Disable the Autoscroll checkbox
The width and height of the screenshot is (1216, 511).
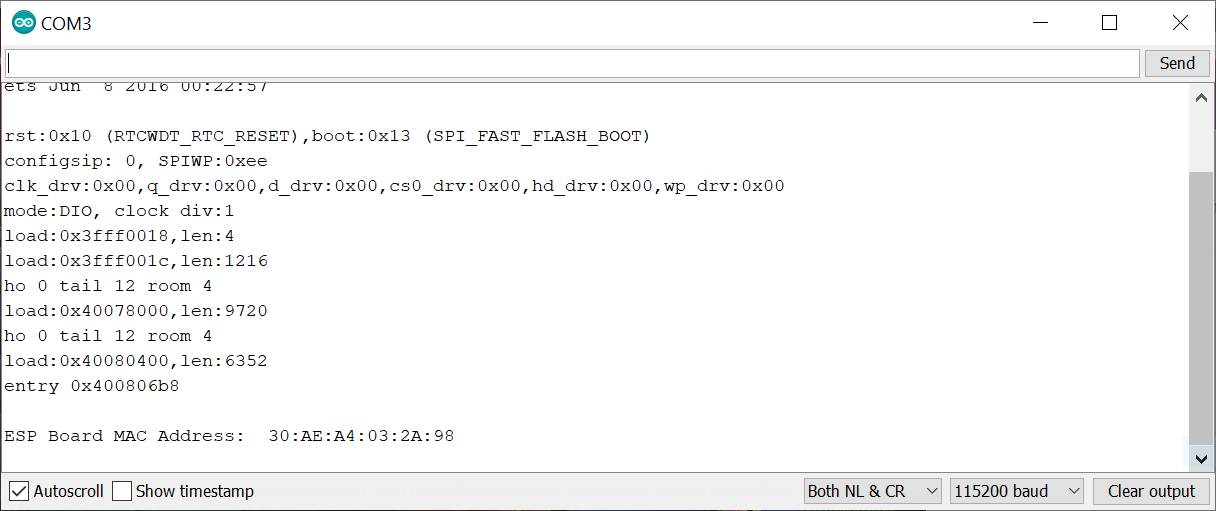(18, 491)
